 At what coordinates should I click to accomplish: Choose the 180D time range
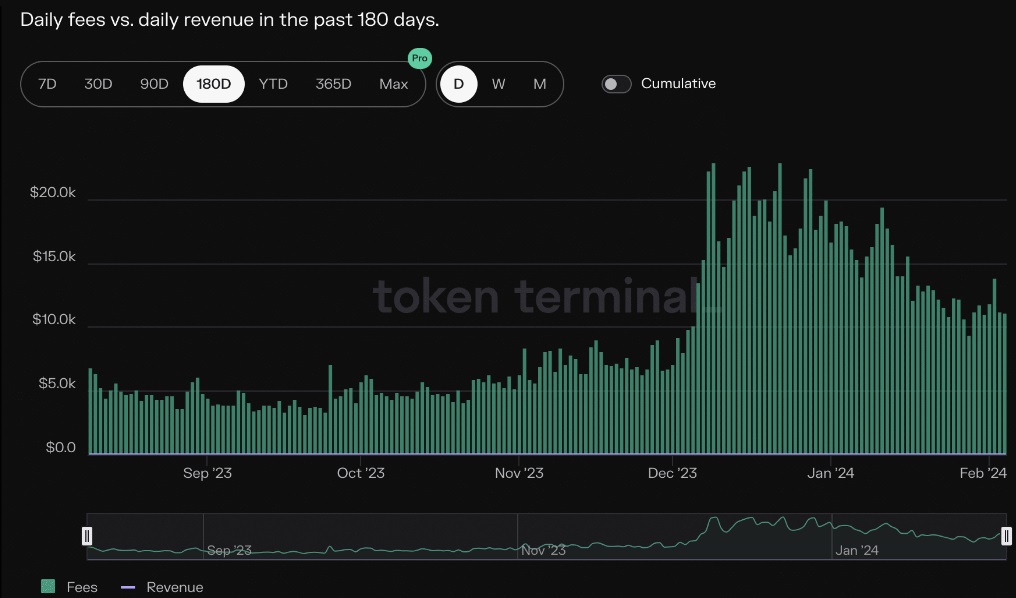click(x=214, y=84)
